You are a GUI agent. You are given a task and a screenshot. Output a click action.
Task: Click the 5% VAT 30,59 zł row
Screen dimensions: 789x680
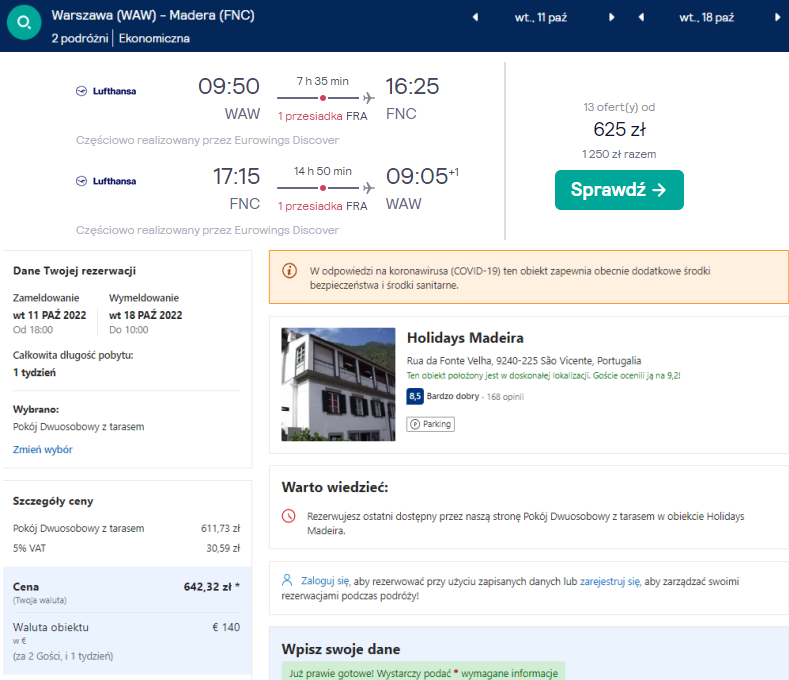click(127, 548)
